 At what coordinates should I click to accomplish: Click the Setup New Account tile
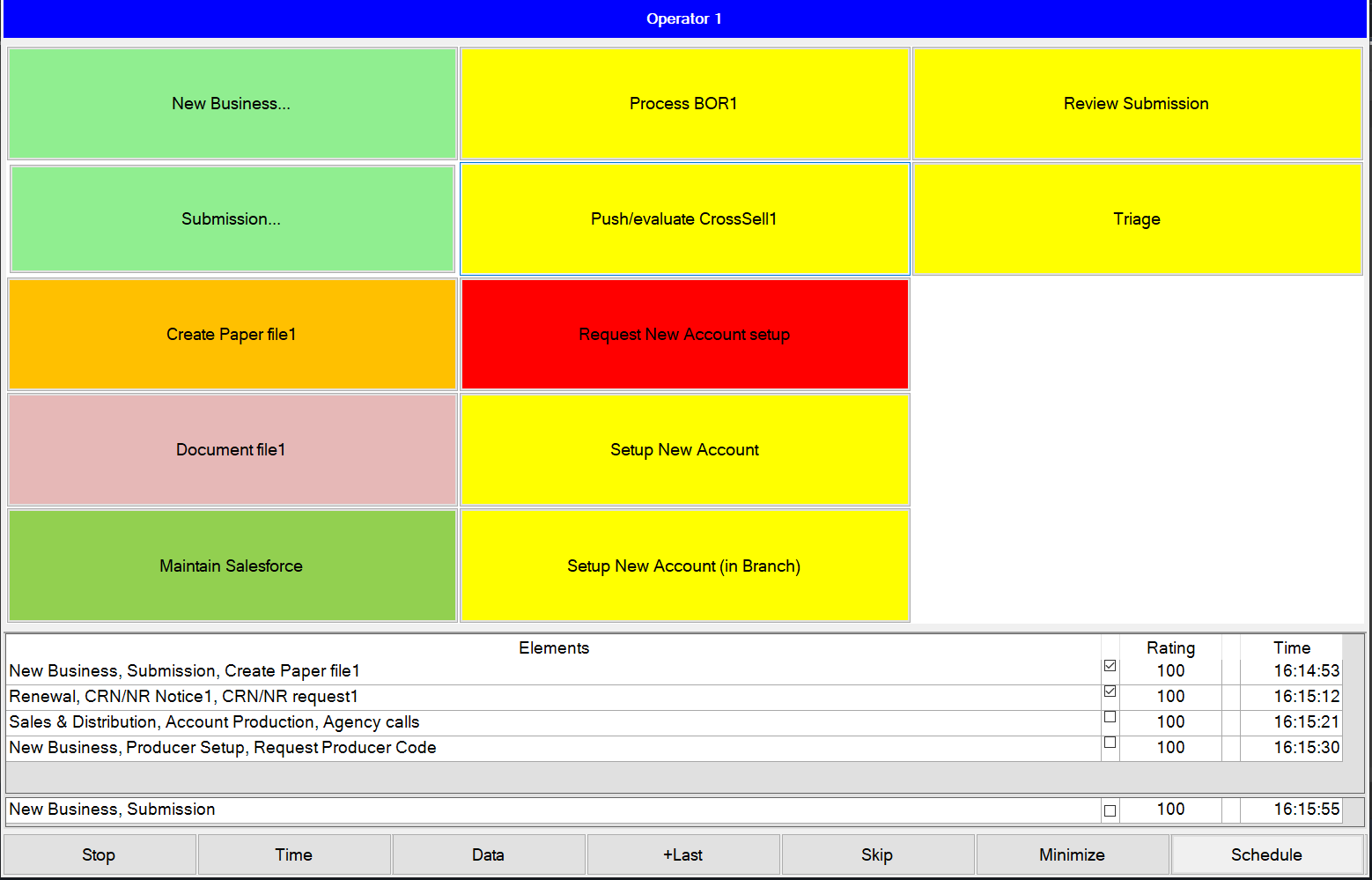[684, 449]
